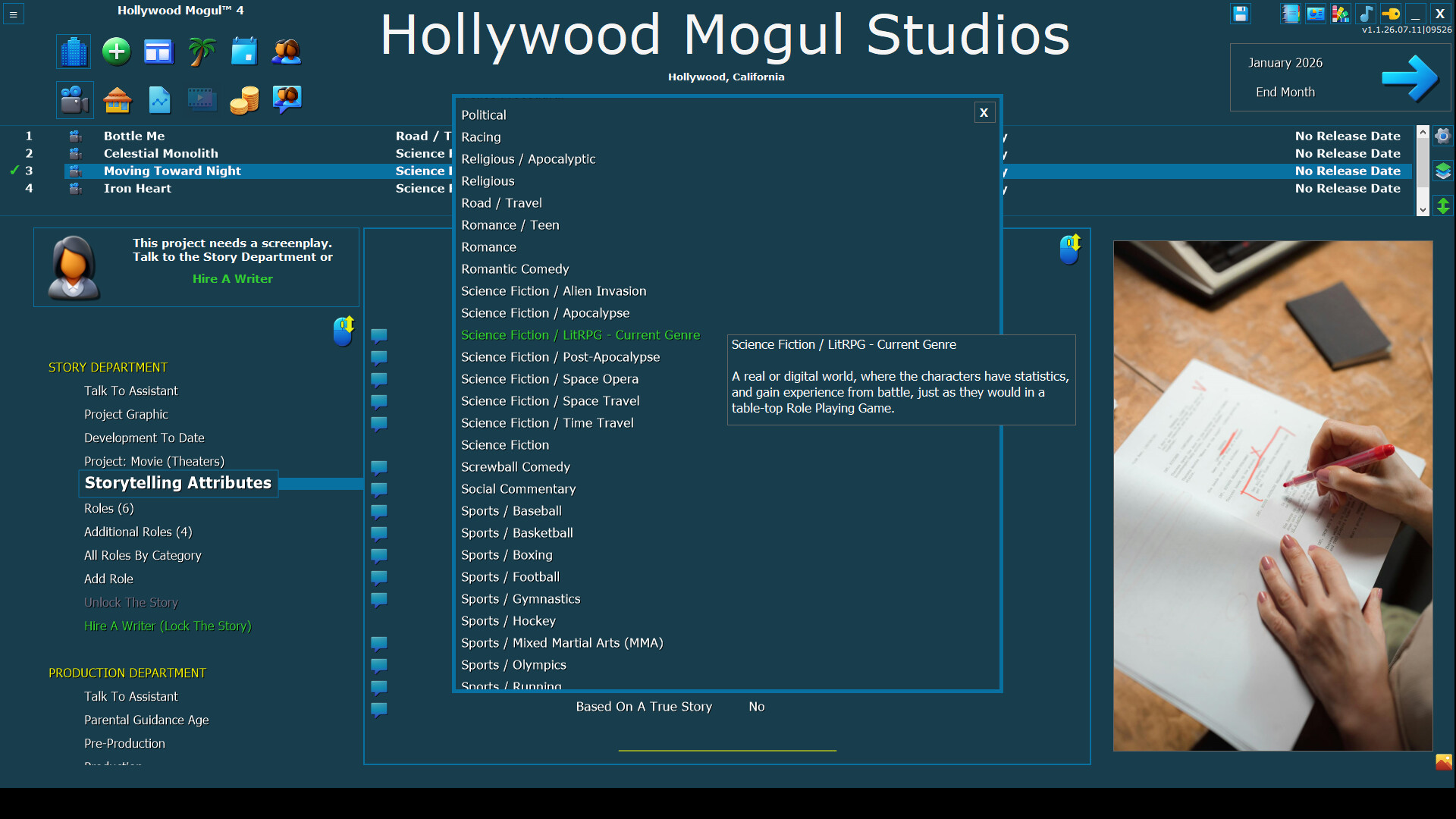Screen dimensions: 1456x819
Task: Select project row Bottle Me
Action: pos(134,136)
